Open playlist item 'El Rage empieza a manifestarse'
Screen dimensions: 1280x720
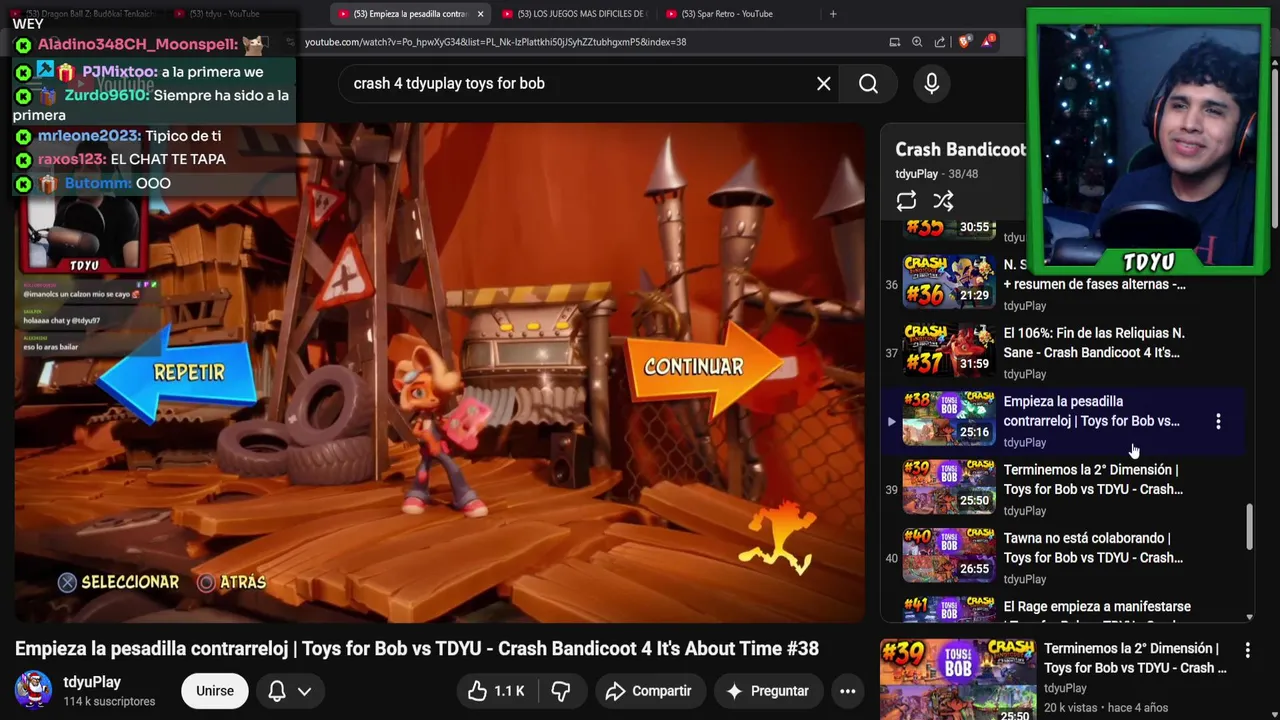[x=1097, y=607]
